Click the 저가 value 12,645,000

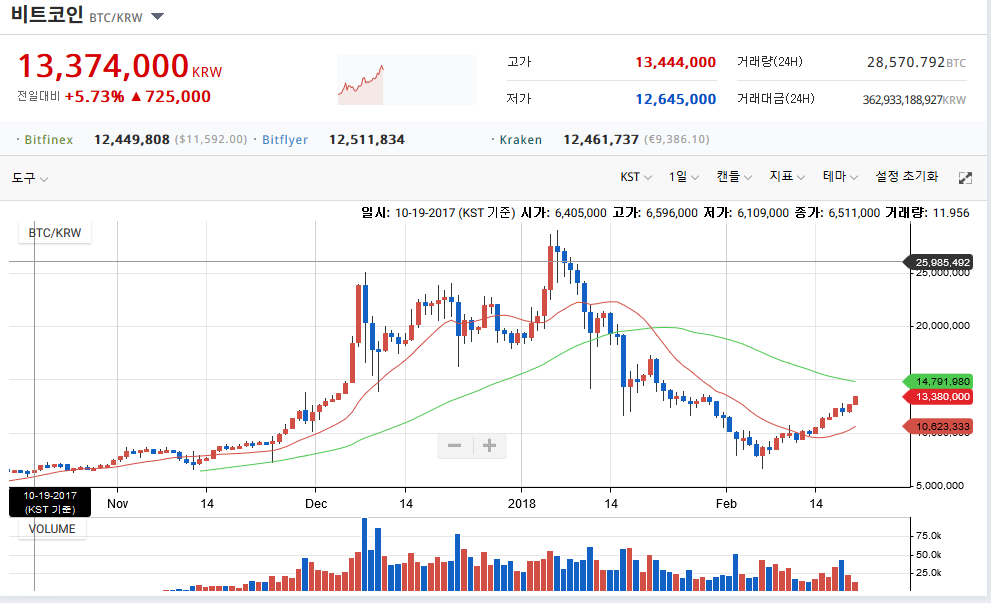pos(676,99)
